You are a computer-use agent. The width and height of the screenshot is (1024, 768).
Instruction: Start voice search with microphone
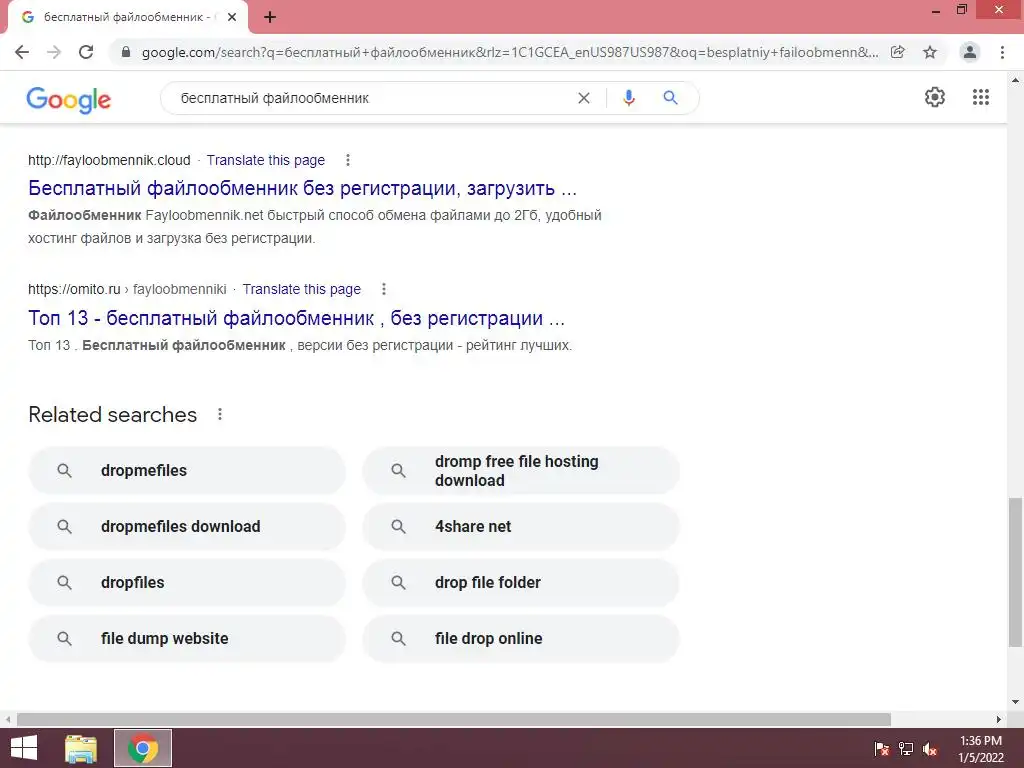(x=629, y=98)
